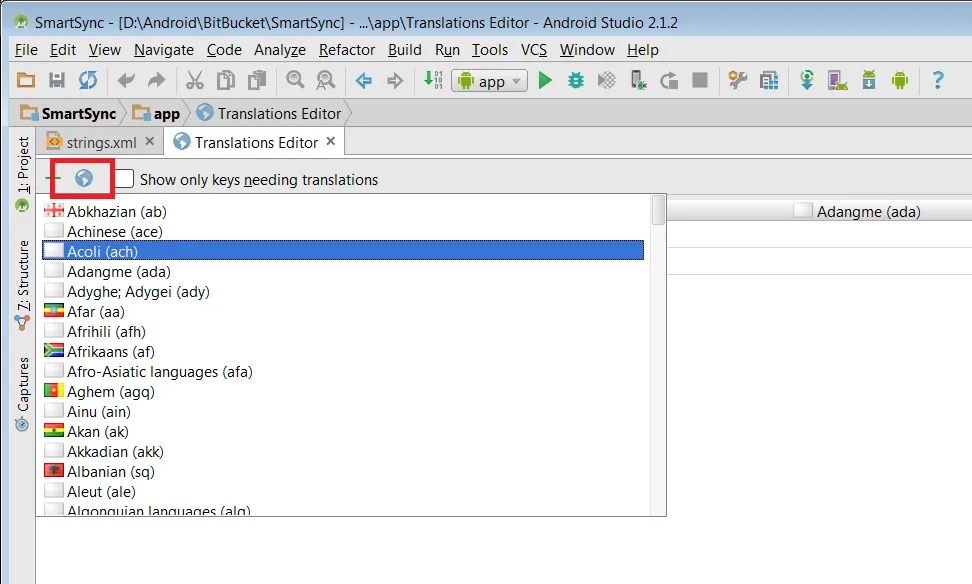Click the Debug app bug icon
The image size is (972, 584).
click(x=576, y=81)
